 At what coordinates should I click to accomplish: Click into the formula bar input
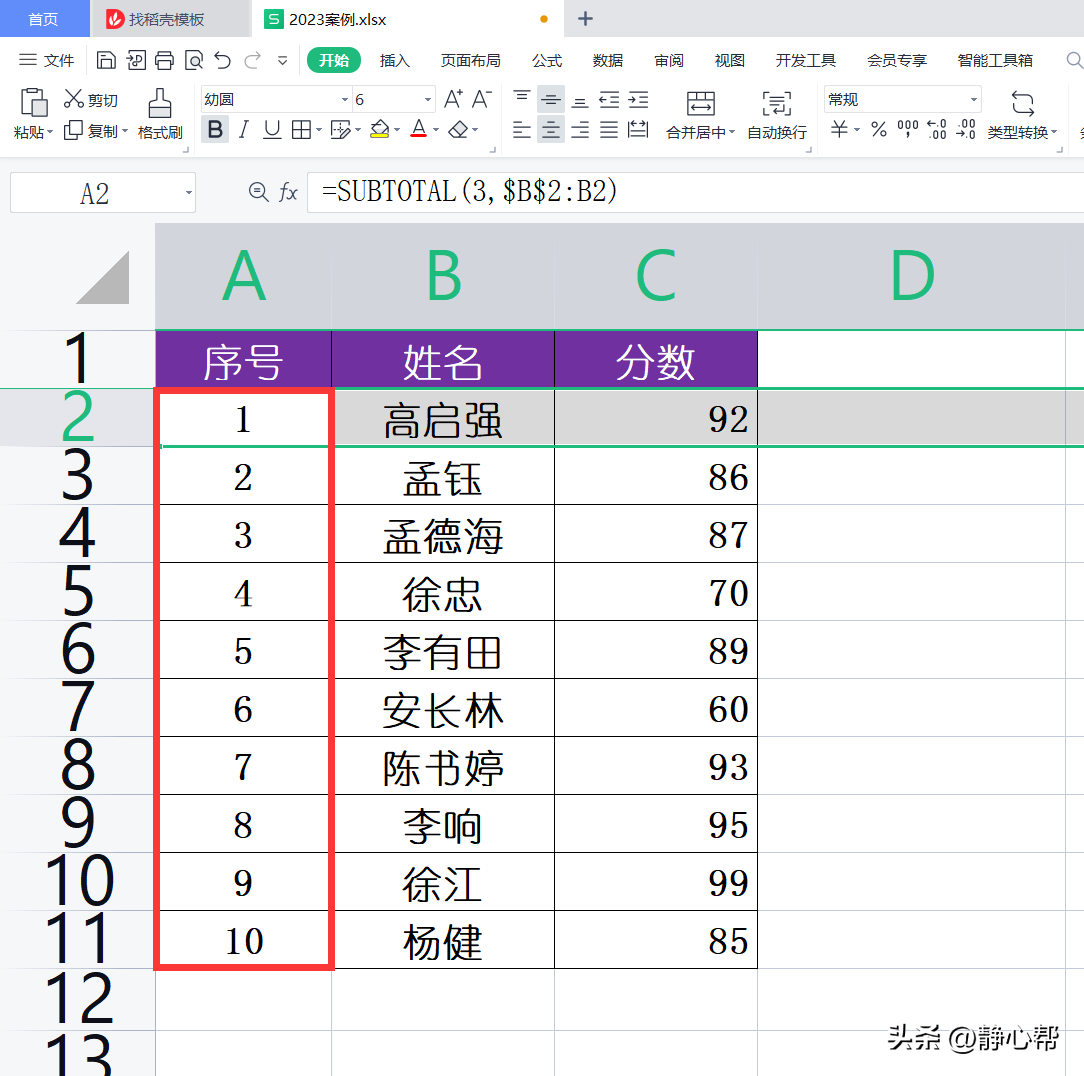click(695, 192)
